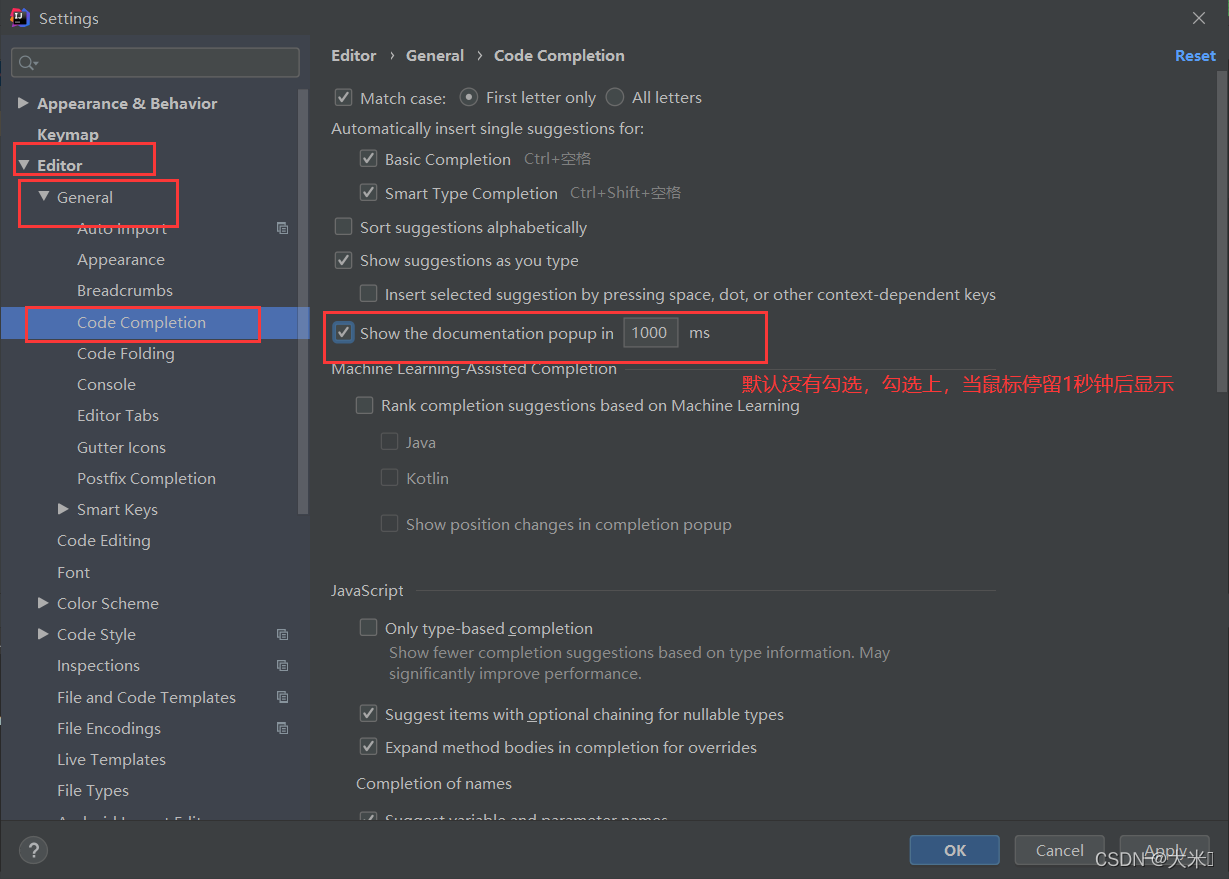This screenshot has width=1229, height=879.
Task: Open the Breadcrumbs settings
Action: click(125, 290)
